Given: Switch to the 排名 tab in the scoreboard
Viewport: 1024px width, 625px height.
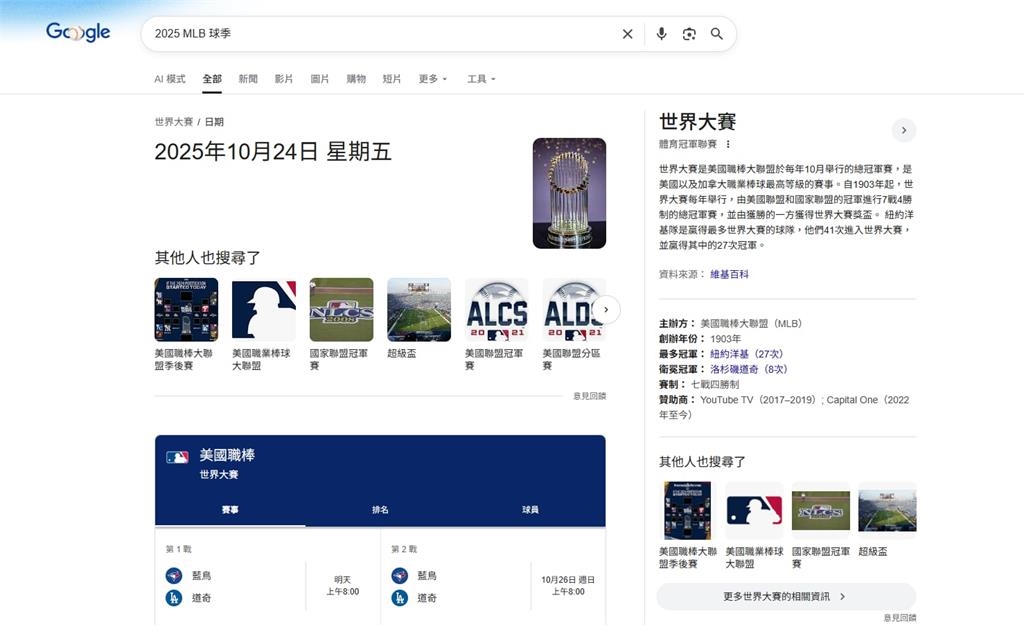Looking at the screenshot, I should click(x=380, y=509).
